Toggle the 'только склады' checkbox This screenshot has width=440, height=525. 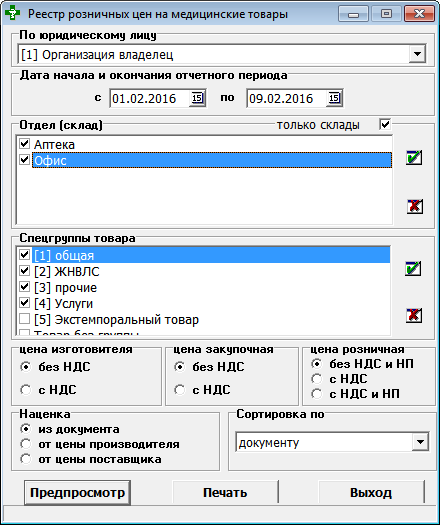(x=385, y=124)
